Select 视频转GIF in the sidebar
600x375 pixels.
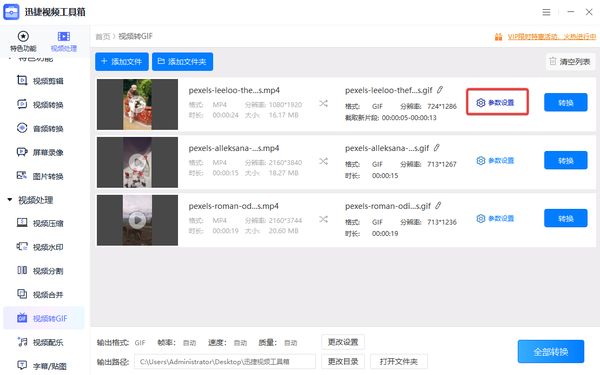point(44,318)
